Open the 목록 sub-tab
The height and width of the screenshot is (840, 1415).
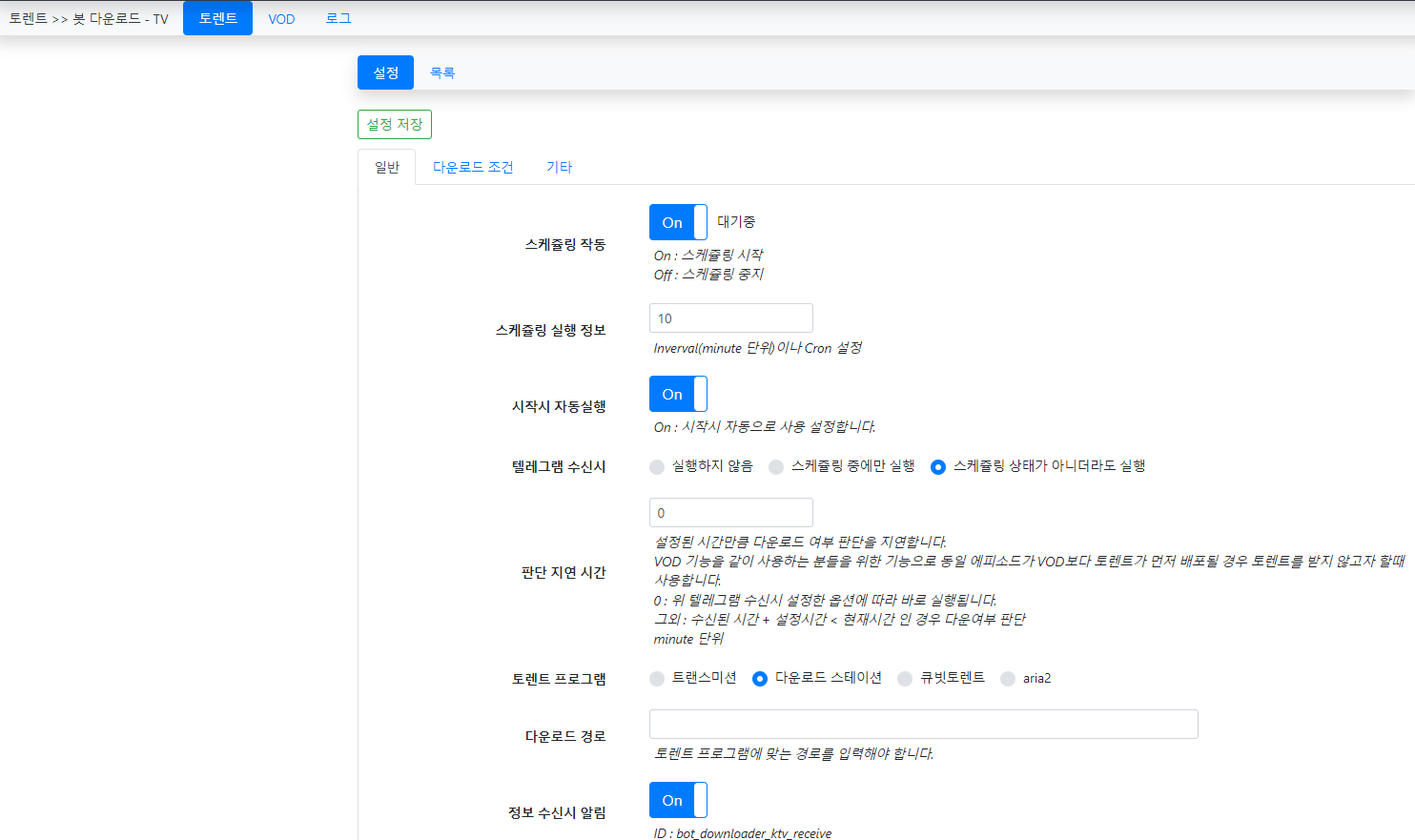coord(442,72)
